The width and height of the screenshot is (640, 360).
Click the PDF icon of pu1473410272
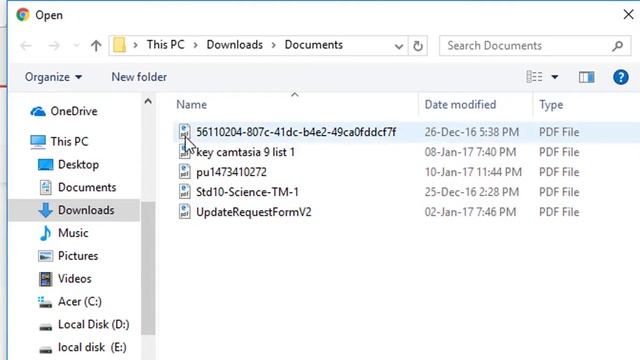(184, 171)
